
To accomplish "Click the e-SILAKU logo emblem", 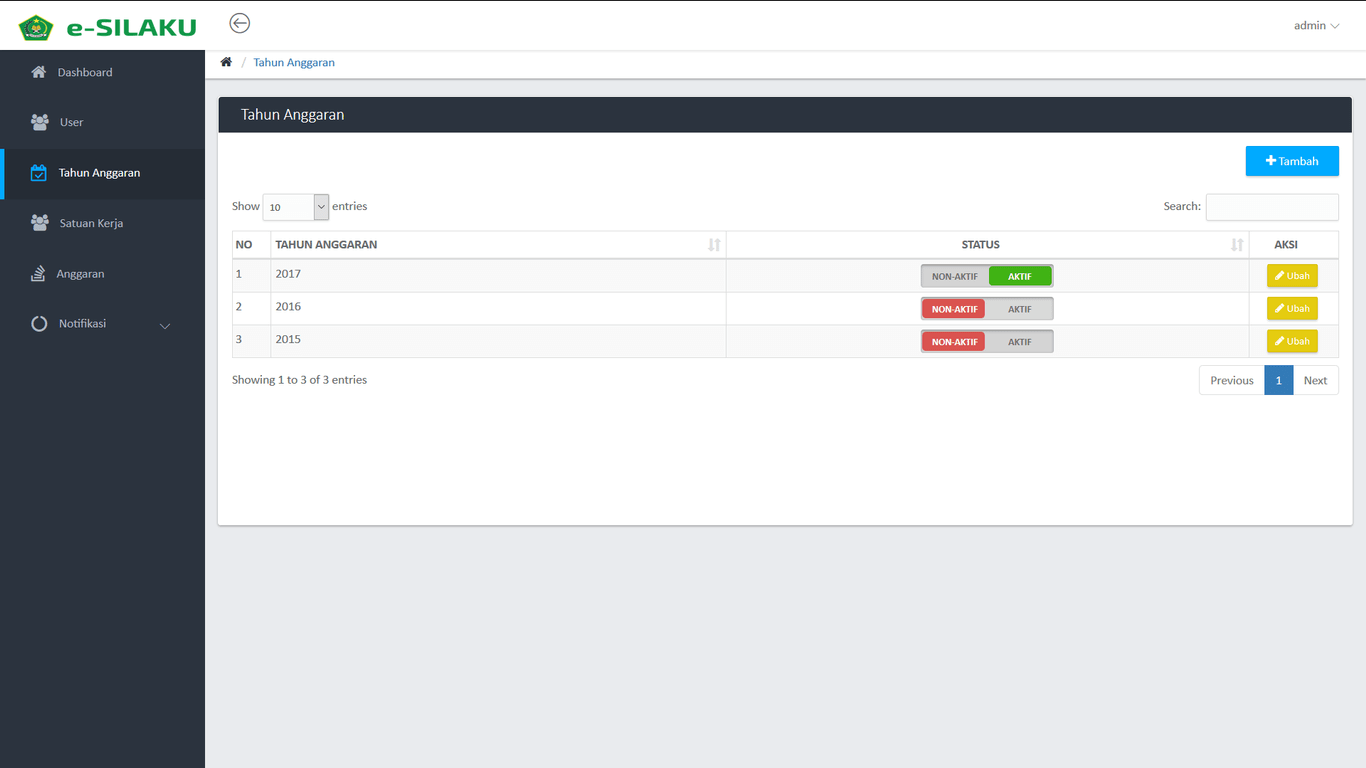I will coord(36,27).
